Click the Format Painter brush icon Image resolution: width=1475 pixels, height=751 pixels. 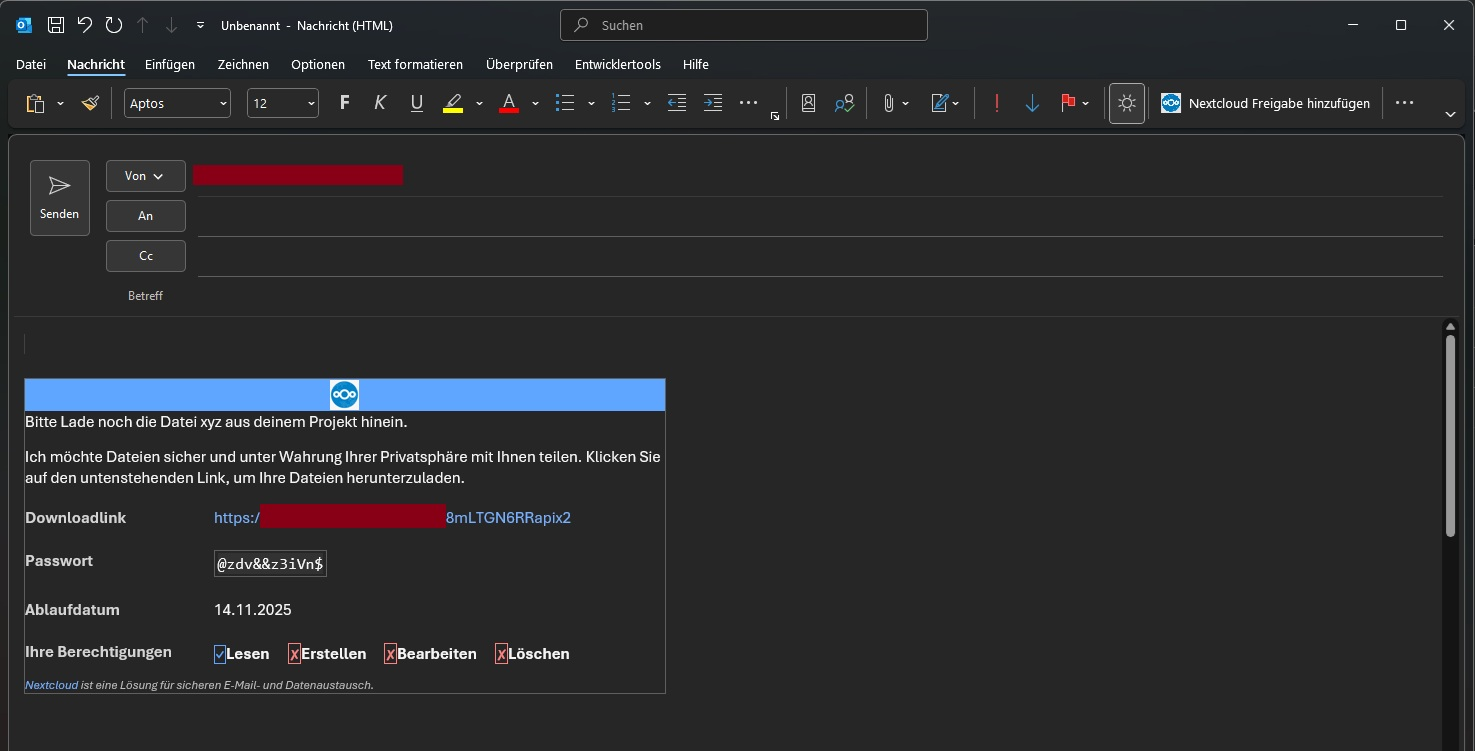[90, 103]
